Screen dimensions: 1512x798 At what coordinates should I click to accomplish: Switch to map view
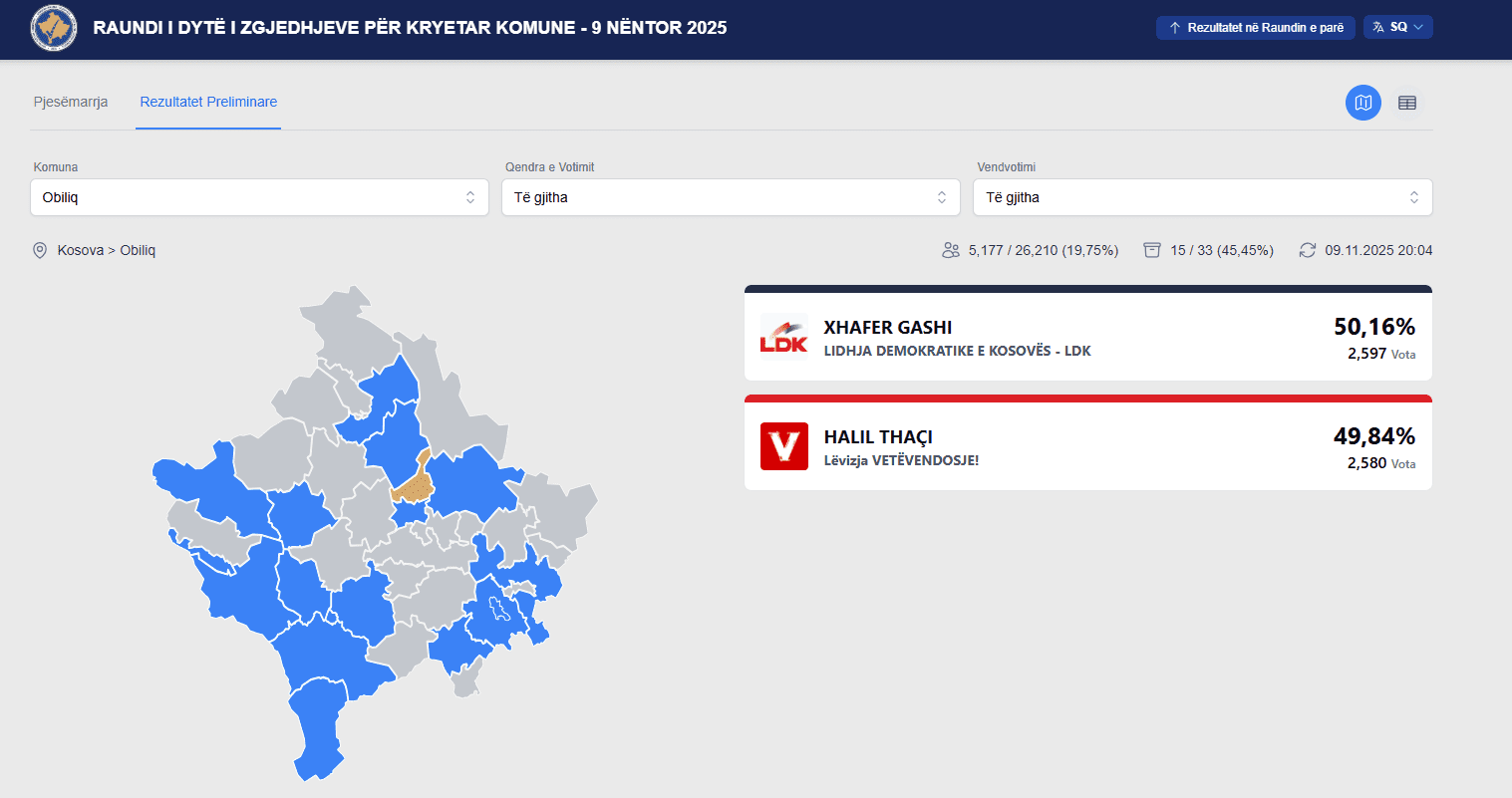[1363, 103]
